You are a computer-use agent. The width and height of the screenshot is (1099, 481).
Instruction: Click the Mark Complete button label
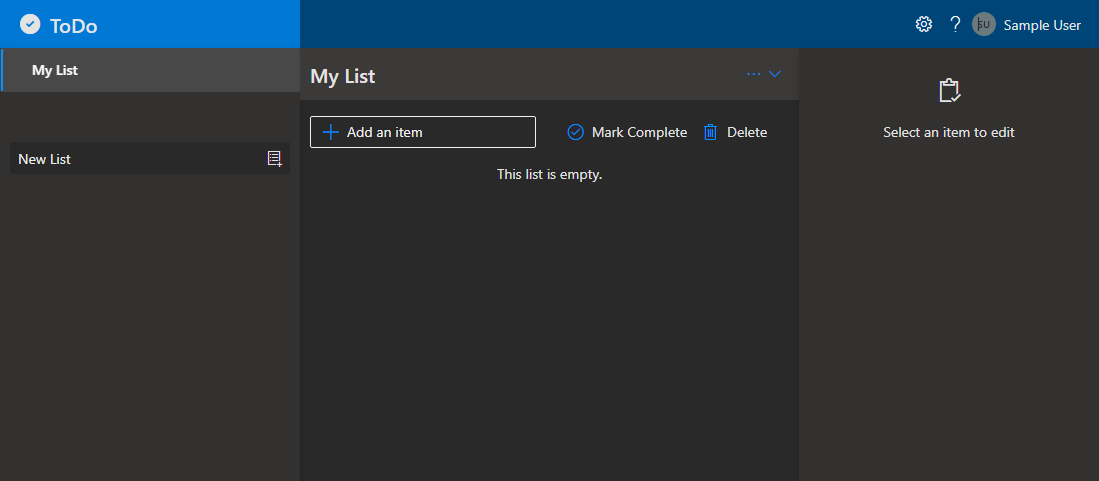pos(639,133)
